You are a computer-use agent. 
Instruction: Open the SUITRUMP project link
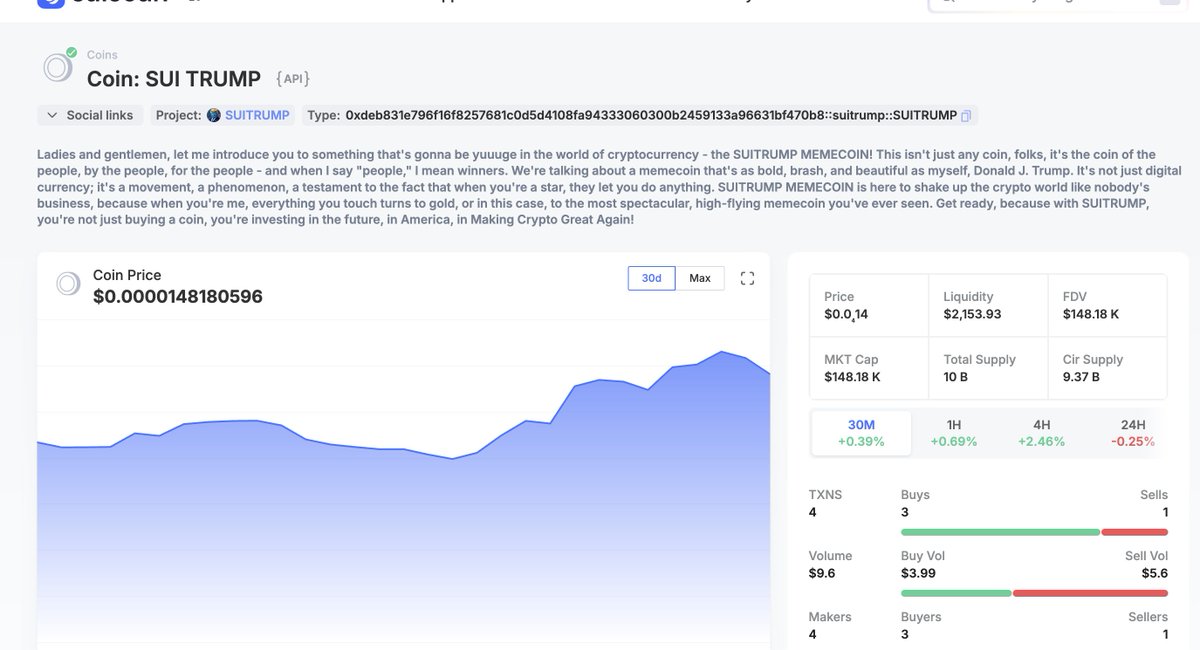point(257,115)
